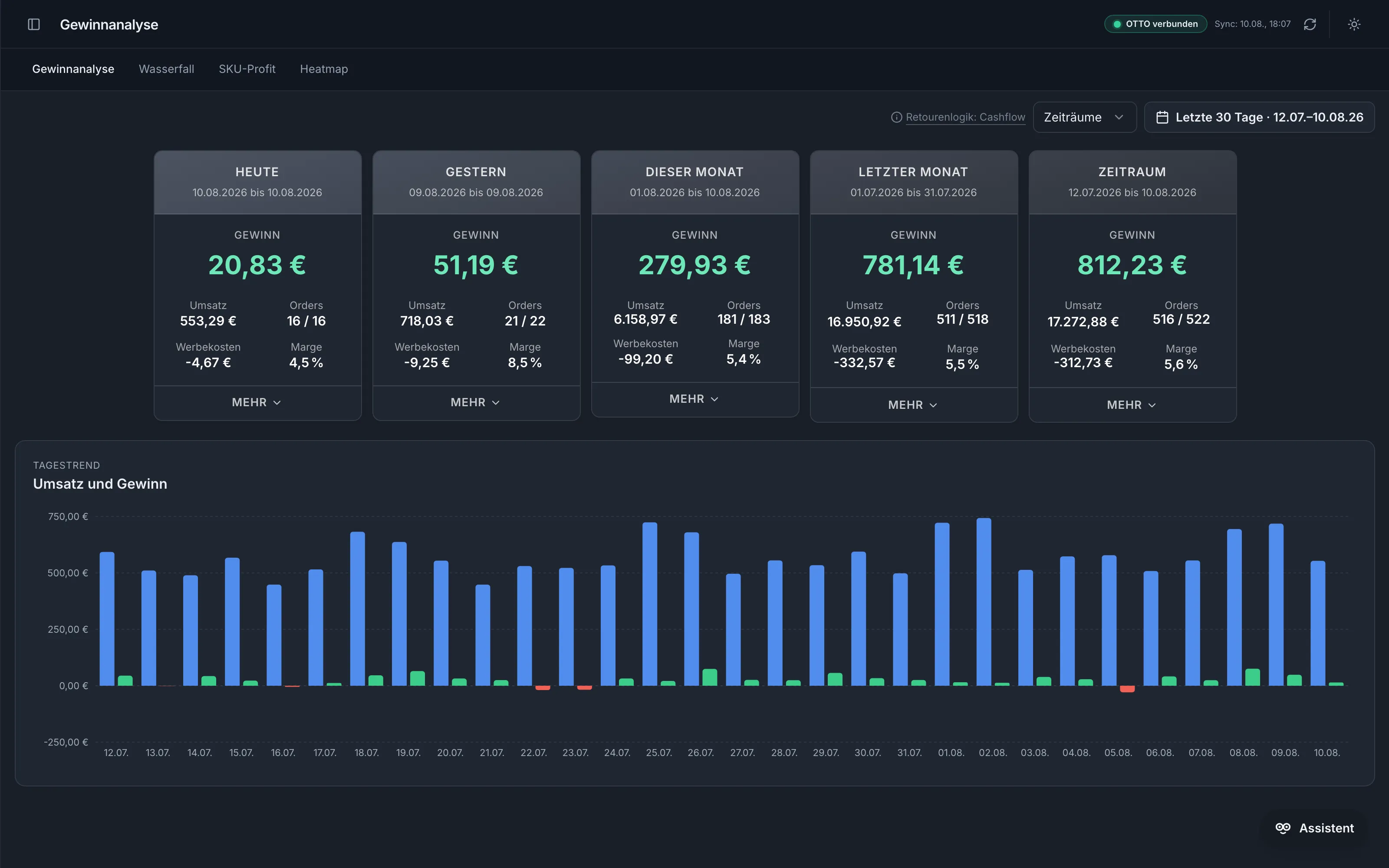Select the GESTERN card header
Viewport: 1389px width, 868px height.
[476, 183]
